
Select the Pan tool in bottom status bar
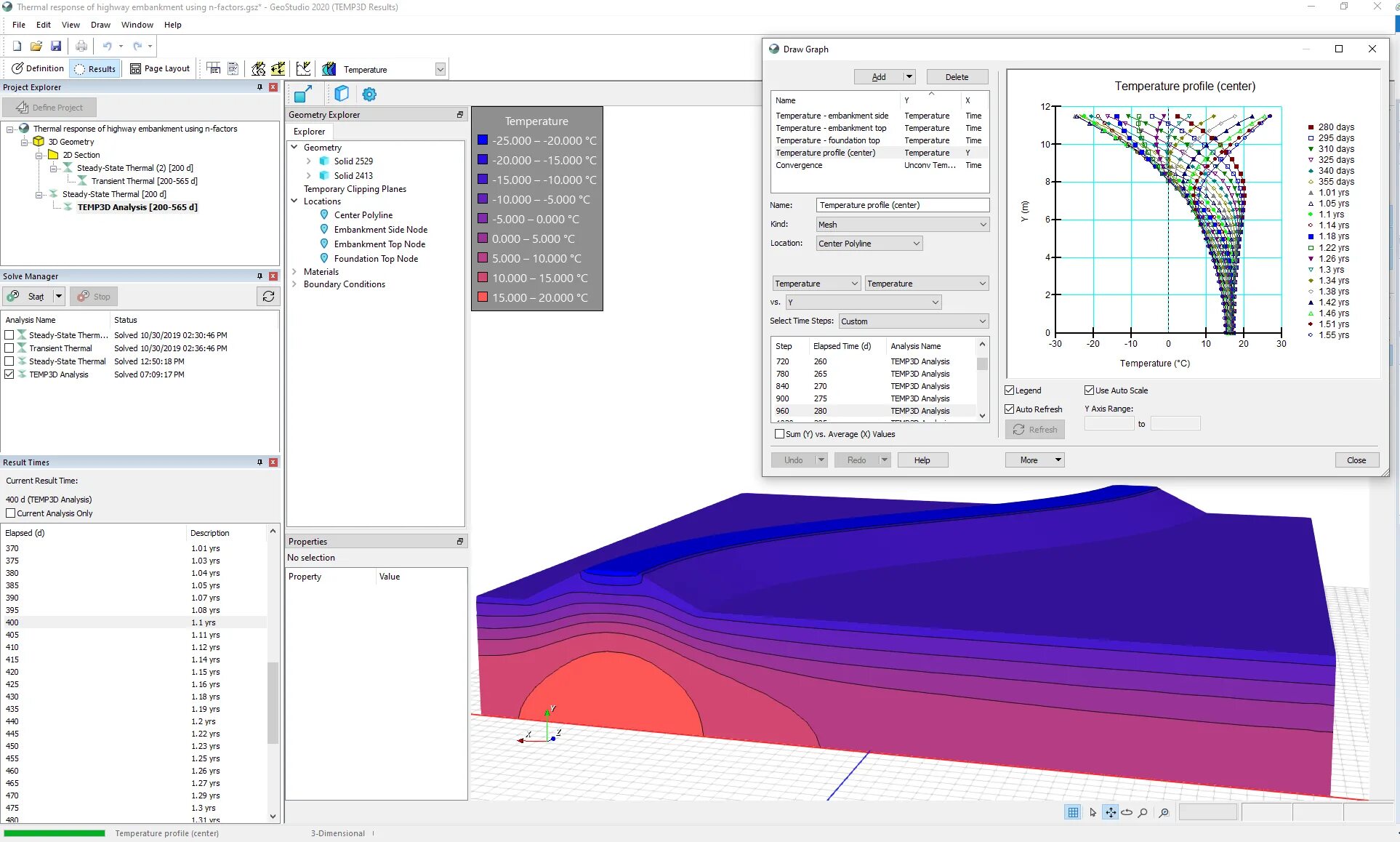1111,812
